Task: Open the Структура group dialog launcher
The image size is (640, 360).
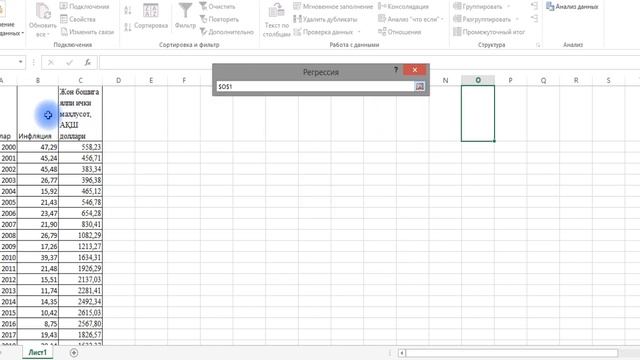Action: tap(538, 45)
